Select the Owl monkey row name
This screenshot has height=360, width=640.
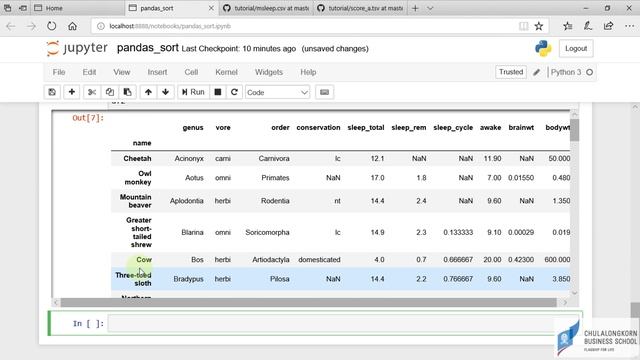pos(138,178)
